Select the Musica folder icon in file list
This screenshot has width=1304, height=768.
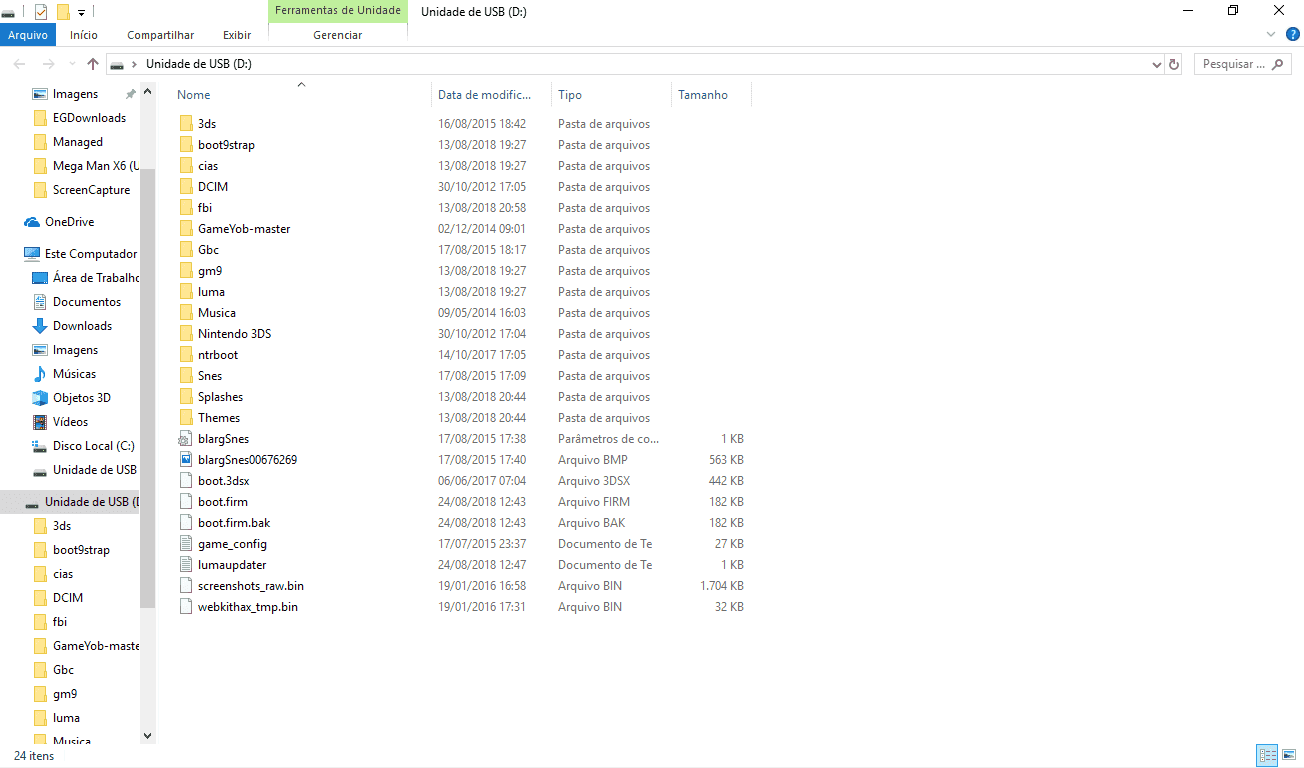186,313
